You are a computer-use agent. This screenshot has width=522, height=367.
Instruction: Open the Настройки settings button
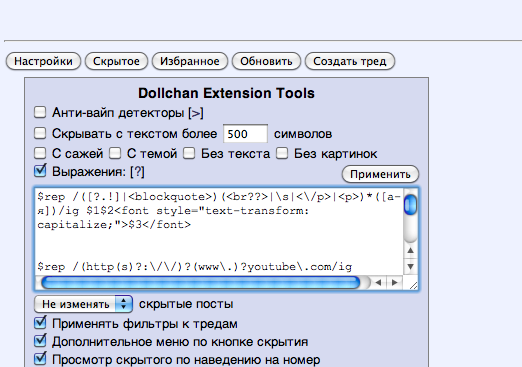43,61
